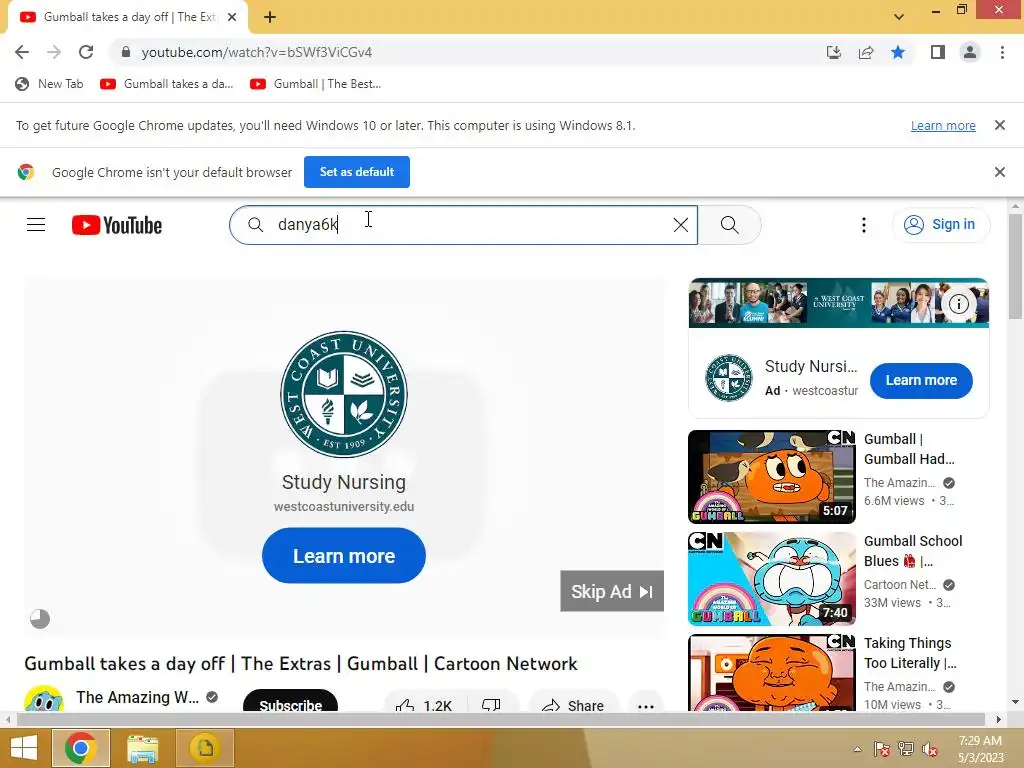Screen dimensions: 1024x768
Task: Click the install app icon in address bar
Action: click(x=834, y=52)
